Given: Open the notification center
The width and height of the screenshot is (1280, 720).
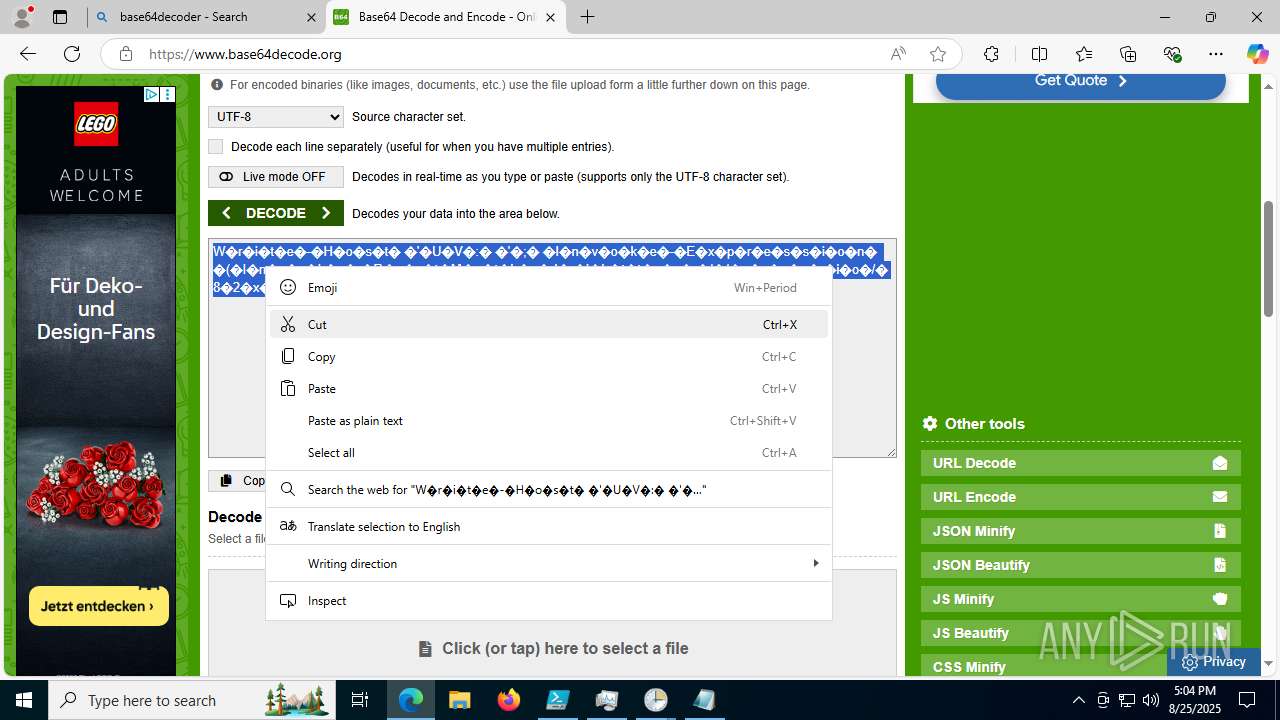Looking at the screenshot, I should coord(1247,700).
